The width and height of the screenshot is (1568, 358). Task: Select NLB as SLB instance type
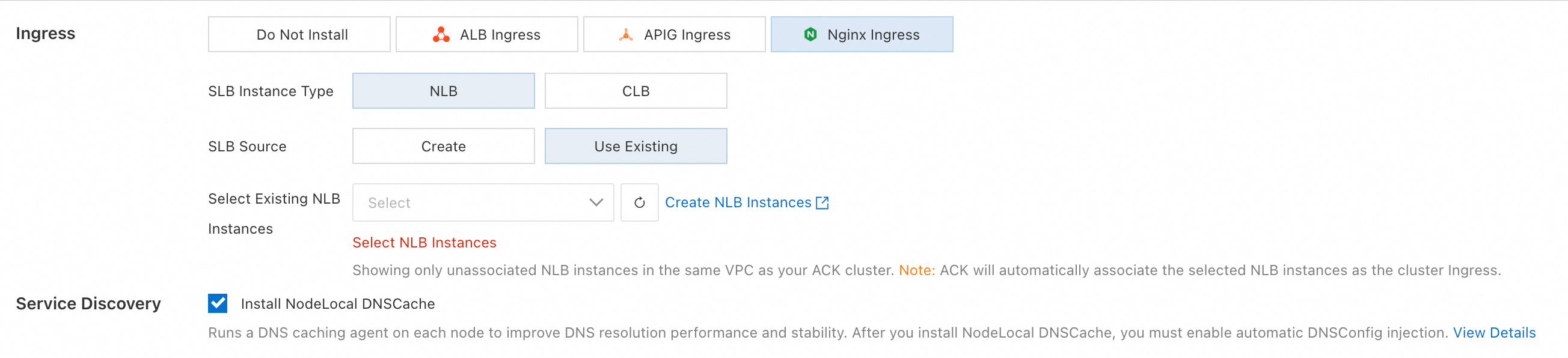coord(443,91)
